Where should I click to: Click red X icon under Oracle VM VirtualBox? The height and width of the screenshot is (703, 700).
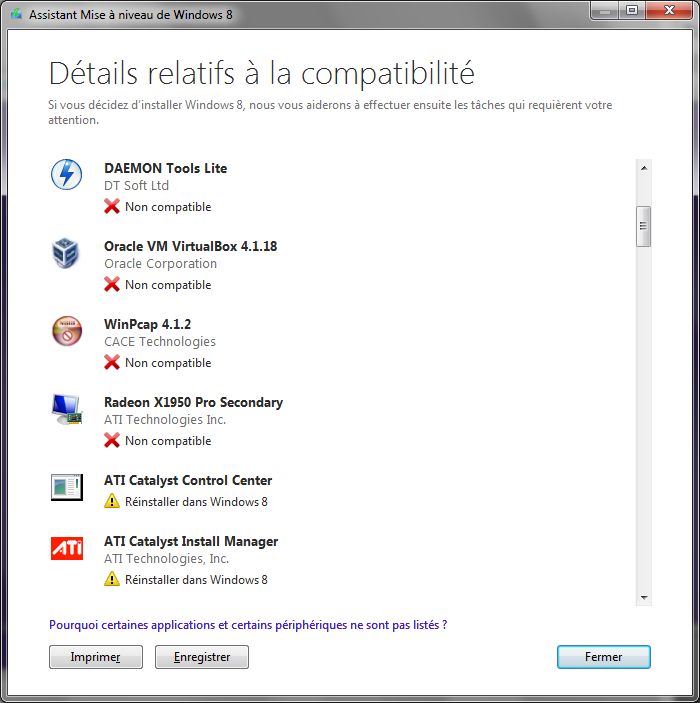coord(112,284)
